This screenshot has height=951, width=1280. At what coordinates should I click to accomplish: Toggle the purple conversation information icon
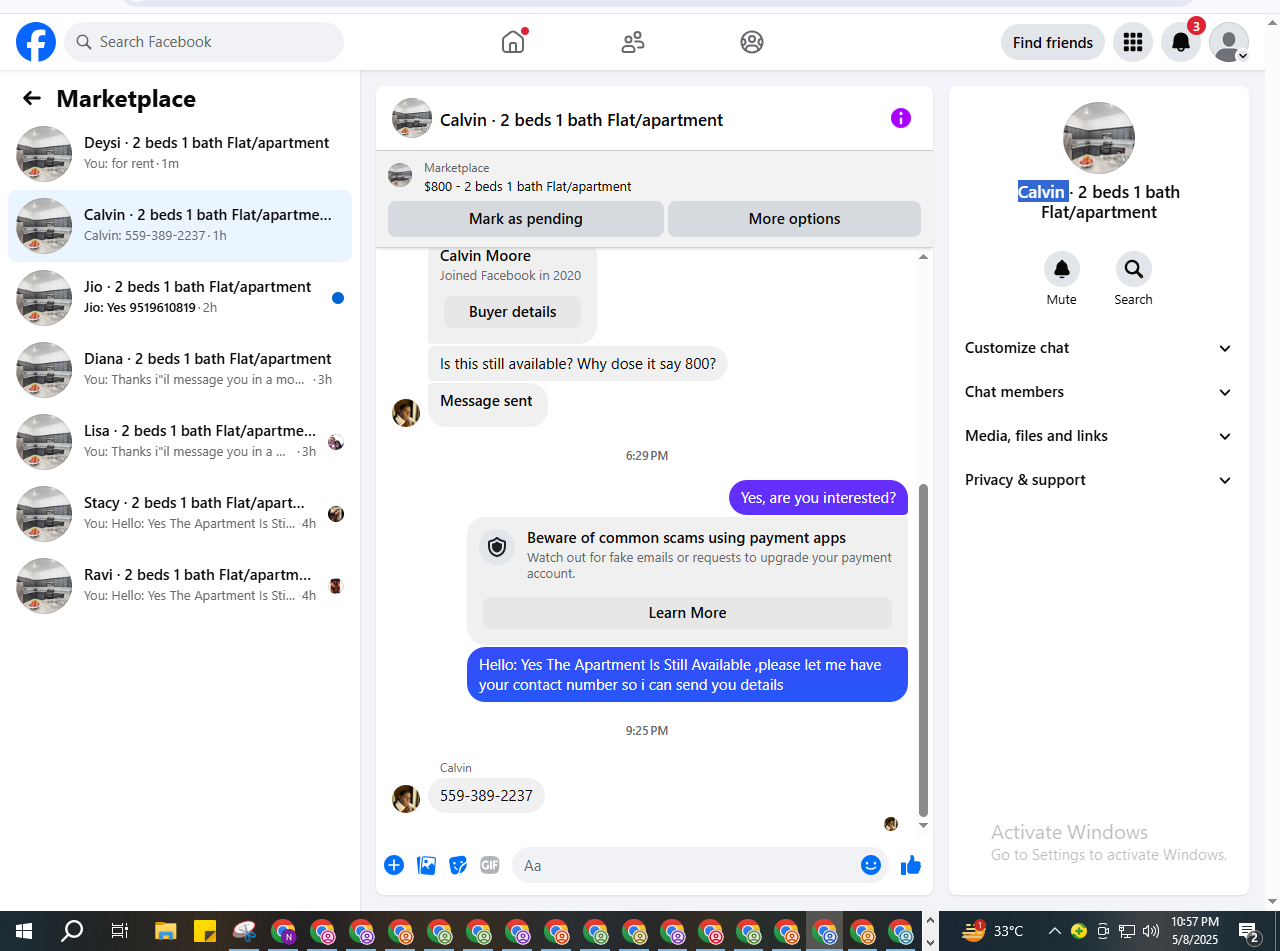[x=901, y=118]
